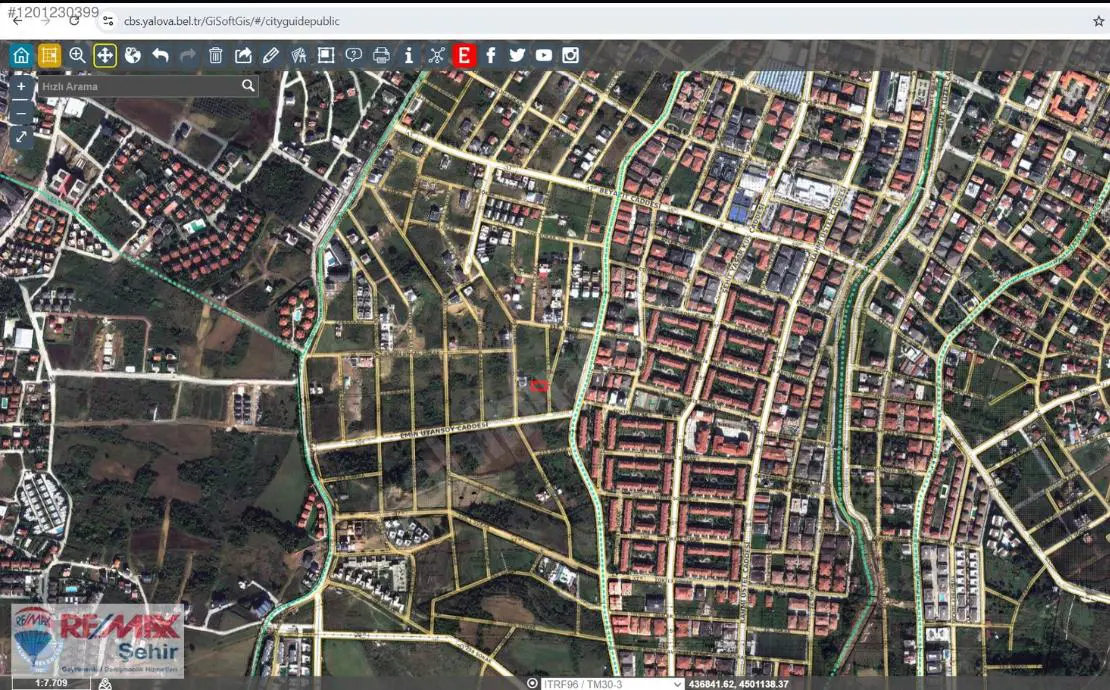Open the Twitter link icon
Image resolution: width=1110 pixels, height=690 pixels.
[x=517, y=55]
